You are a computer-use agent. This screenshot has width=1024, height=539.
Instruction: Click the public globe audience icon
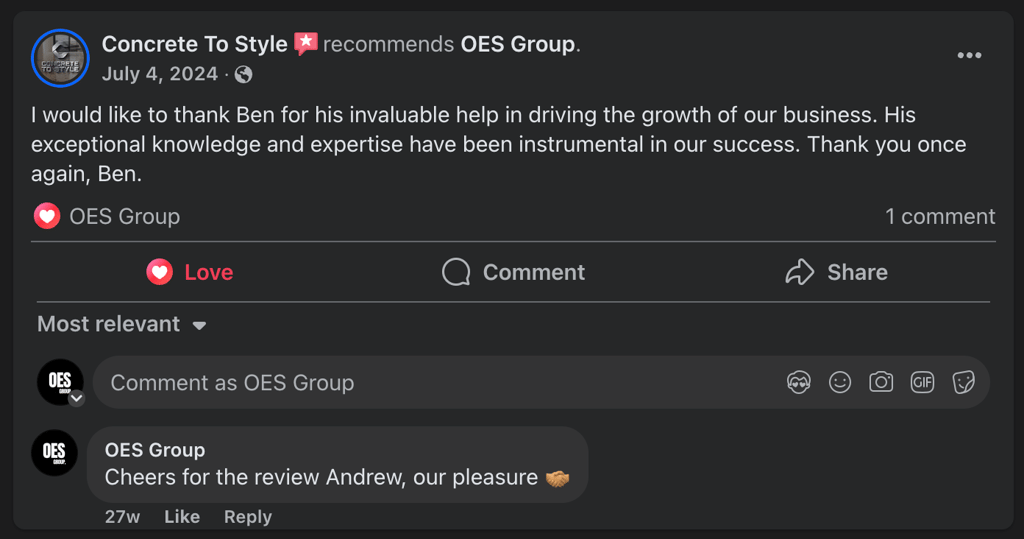tap(243, 74)
